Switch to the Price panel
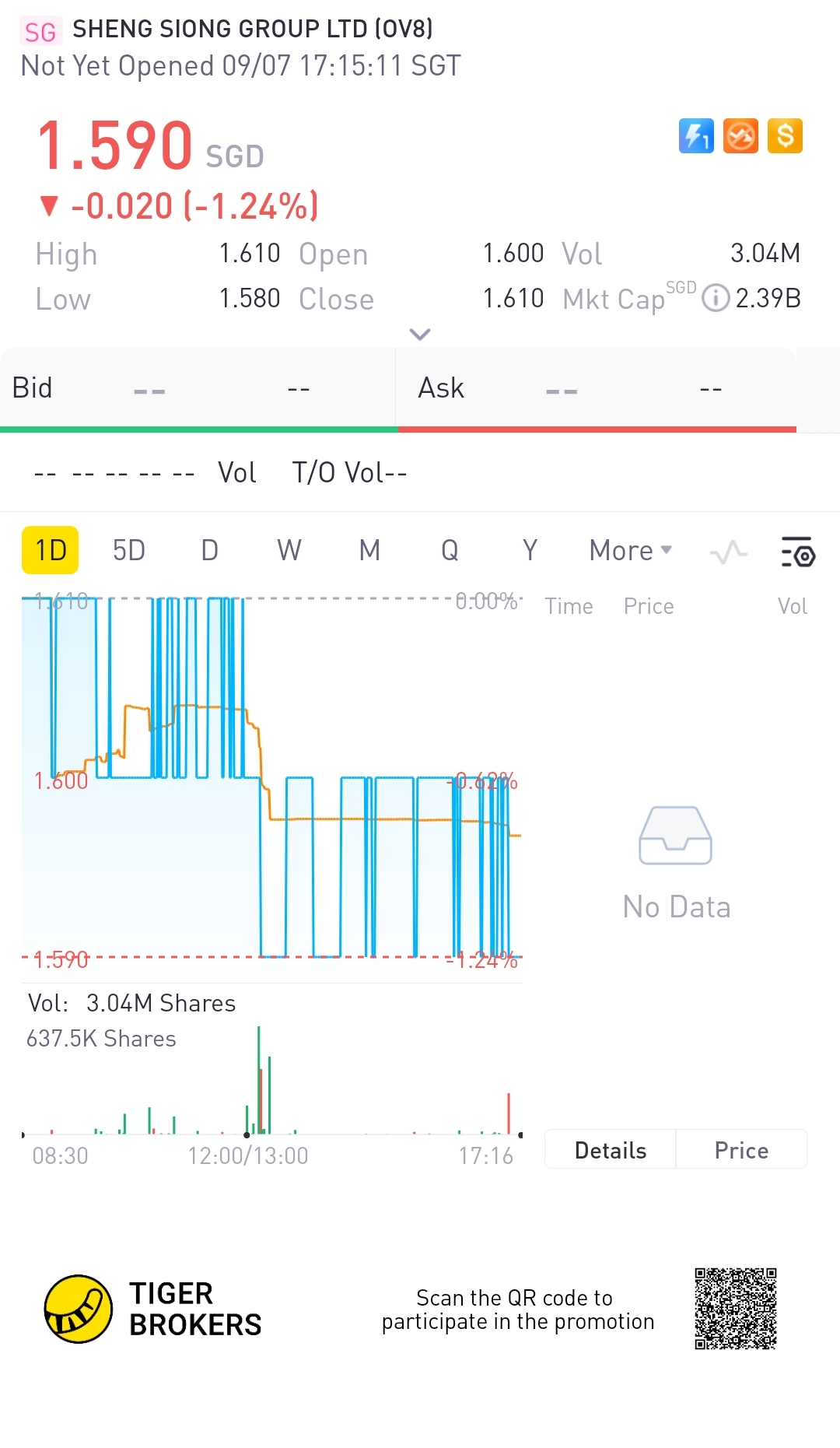Viewport: 840px width, 1448px height. pos(741,1150)
